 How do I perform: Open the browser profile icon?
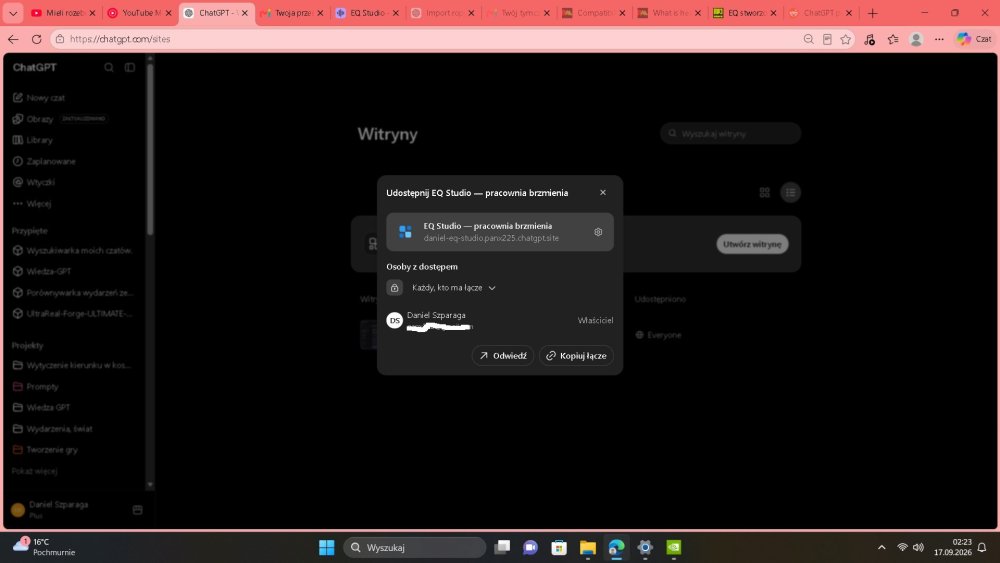point(916,39)
